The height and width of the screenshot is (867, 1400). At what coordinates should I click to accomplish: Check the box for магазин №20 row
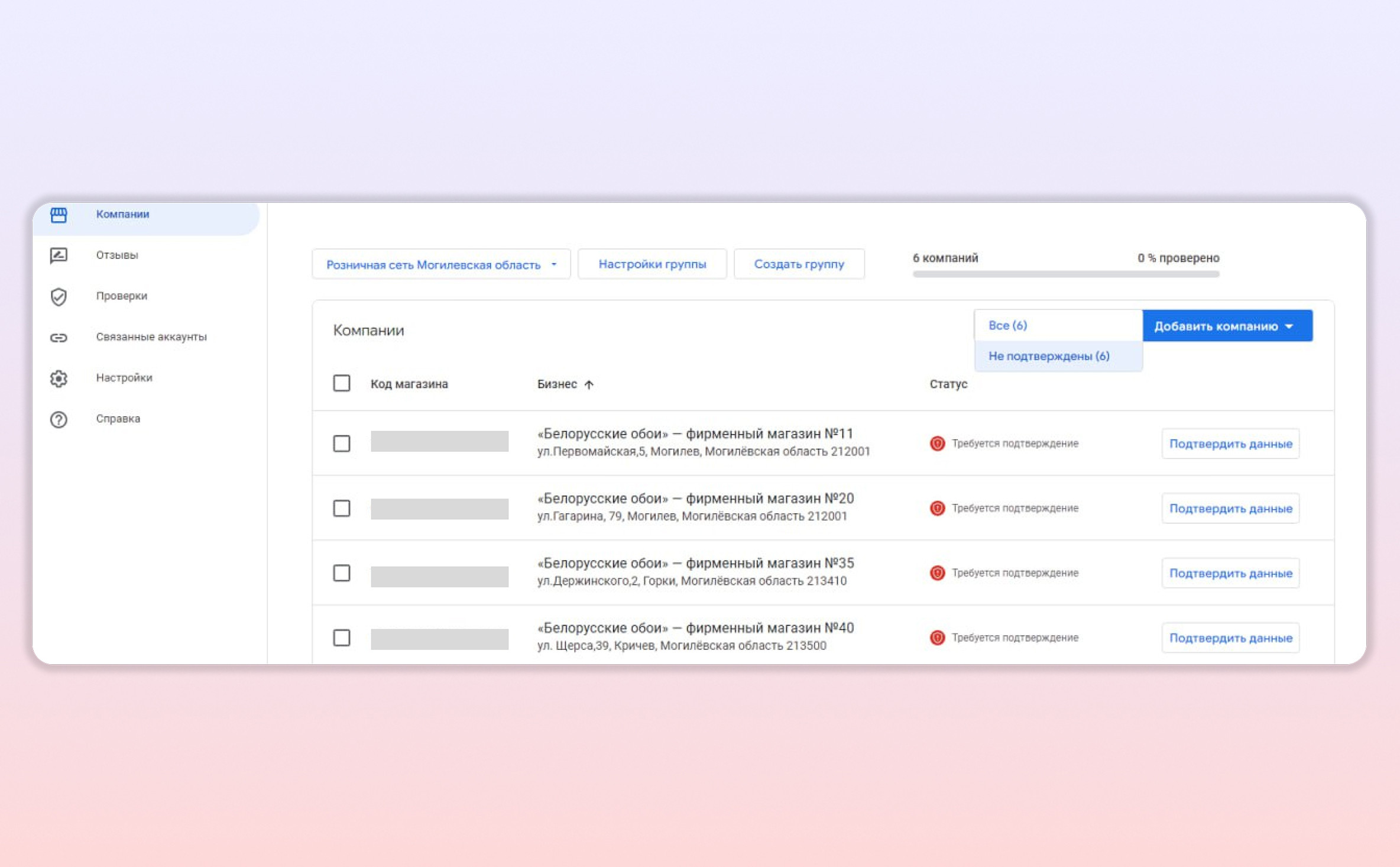(342, 508)
